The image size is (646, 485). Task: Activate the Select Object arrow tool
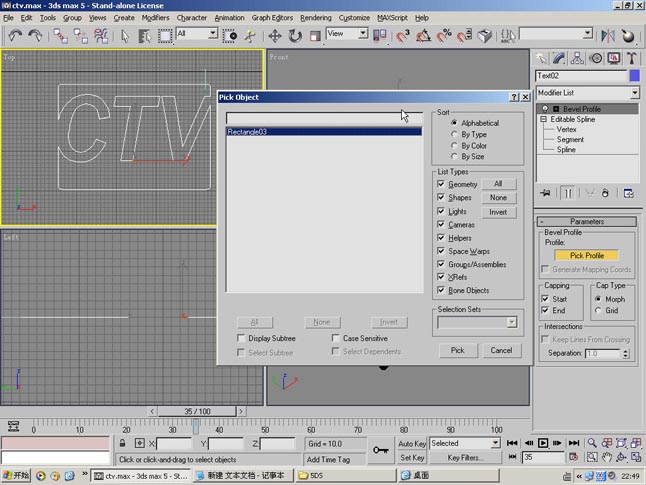pos(125,36)
